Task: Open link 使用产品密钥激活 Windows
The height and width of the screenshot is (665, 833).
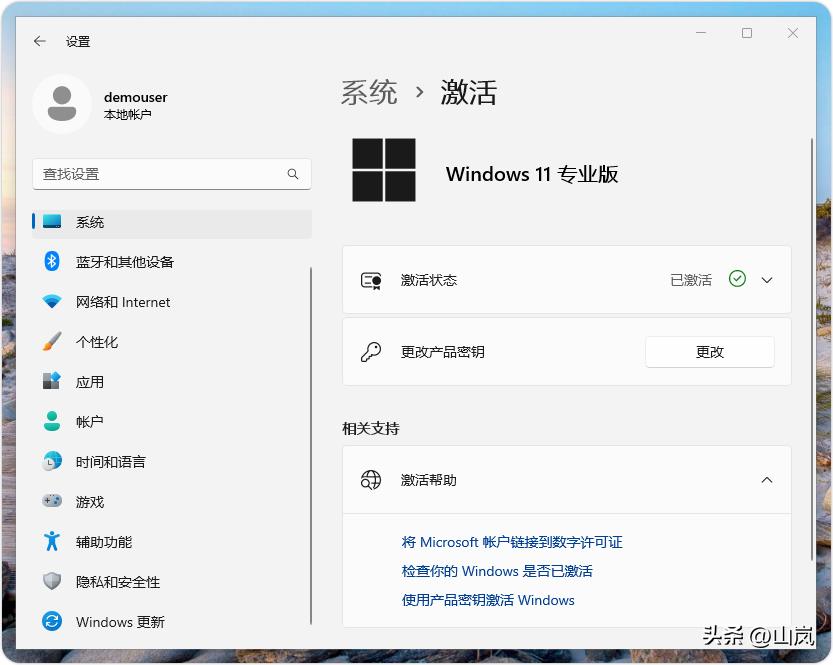Action: click(x=488, y=600)
